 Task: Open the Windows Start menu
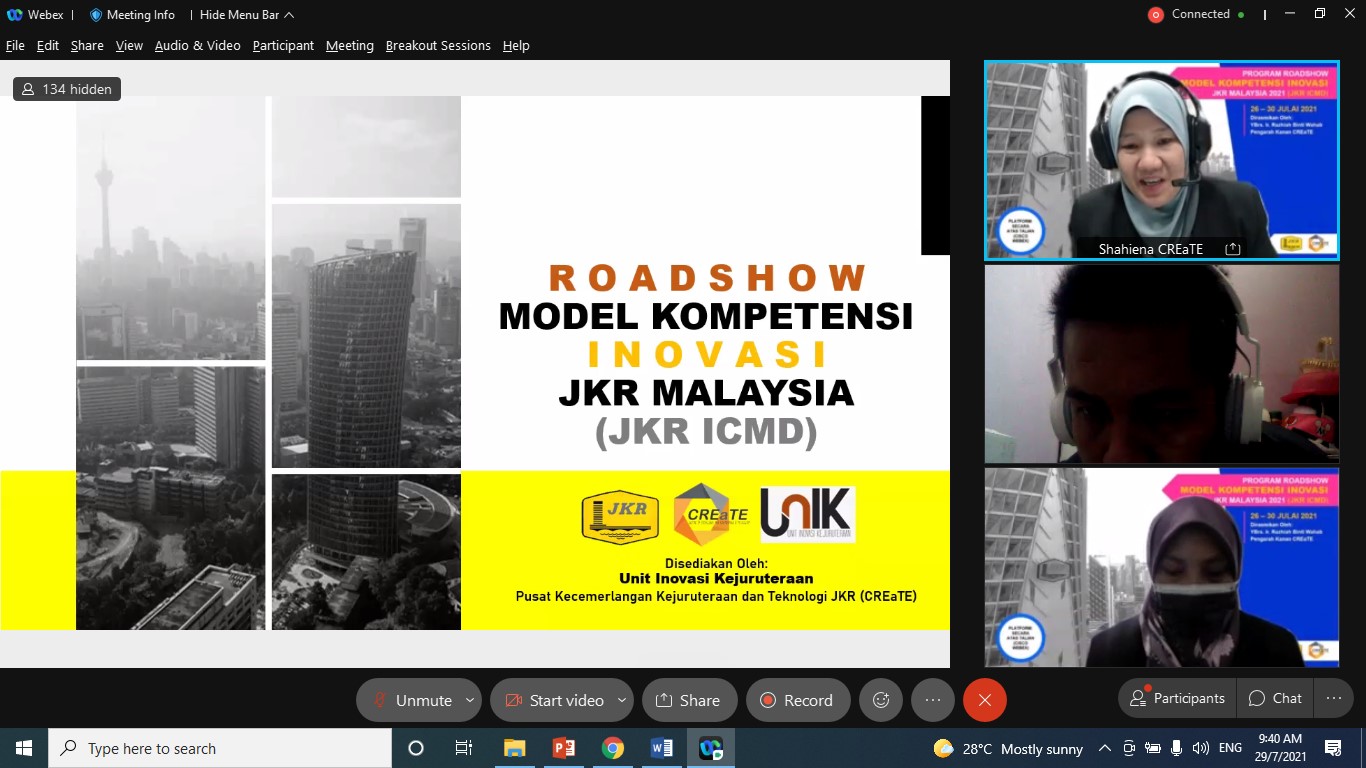tap(24, 748)
